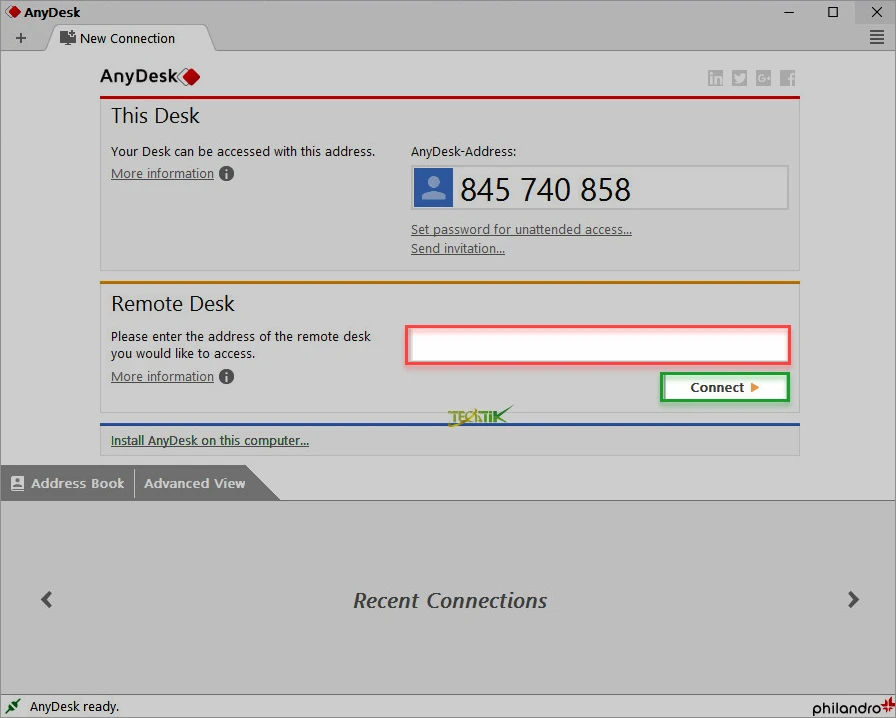Screen dimensions: 896x718
Task: Open AnyDesk LinkedIn page icon
Action: click(x=715, y=78)
